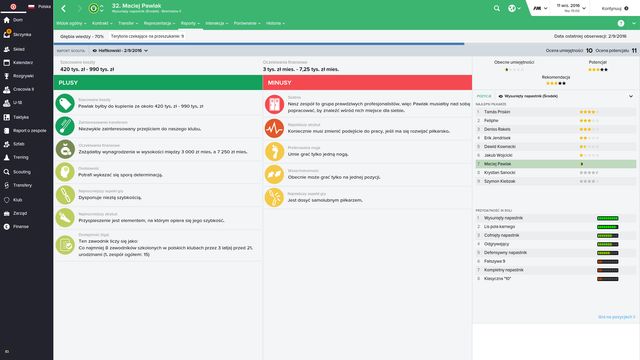Expand the Wysunięty napastnik position dropdown
The image size is (640, 360).
pyautogui.click(x=566, y=96)
